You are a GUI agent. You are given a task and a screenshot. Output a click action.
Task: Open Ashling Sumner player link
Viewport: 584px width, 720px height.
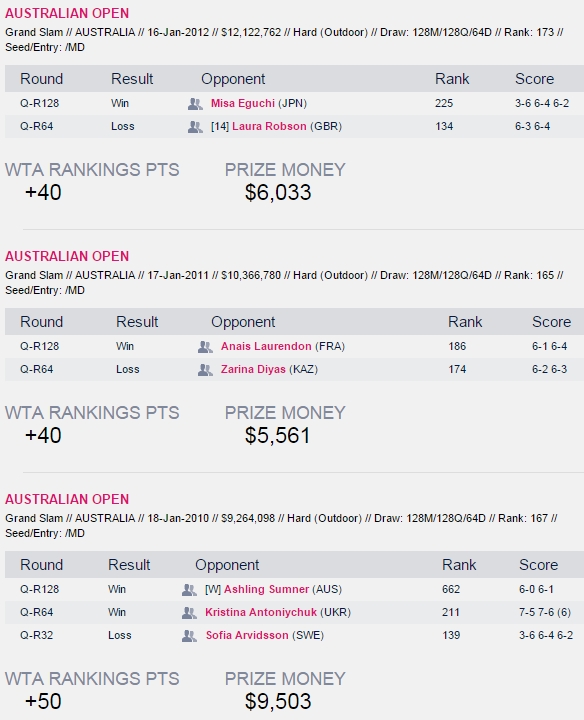pyautogui.click(x=266, y=589)
